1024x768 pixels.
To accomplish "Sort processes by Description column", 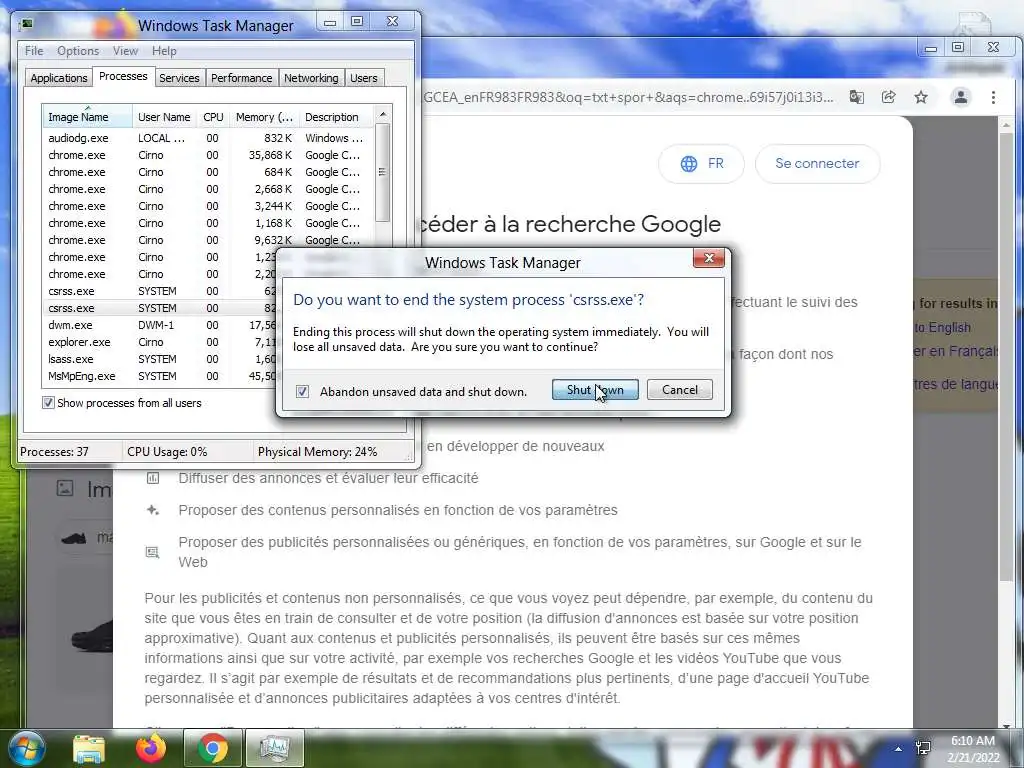I will coord(336,117).
